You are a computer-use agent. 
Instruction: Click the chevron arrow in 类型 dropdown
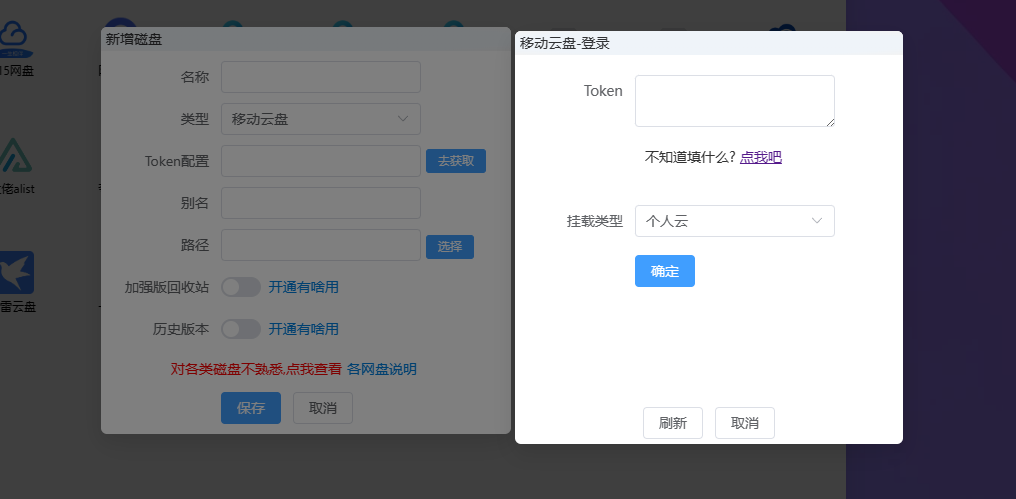tap(402, 119)
